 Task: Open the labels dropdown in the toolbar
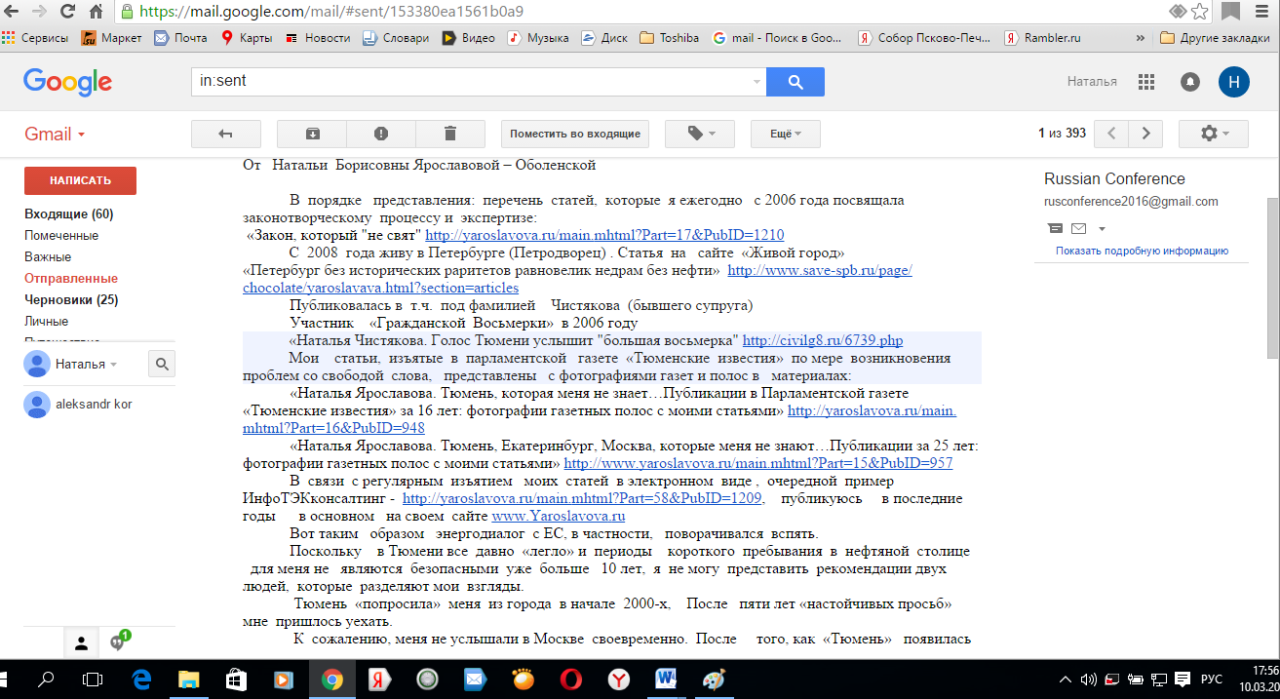[698, 134]
